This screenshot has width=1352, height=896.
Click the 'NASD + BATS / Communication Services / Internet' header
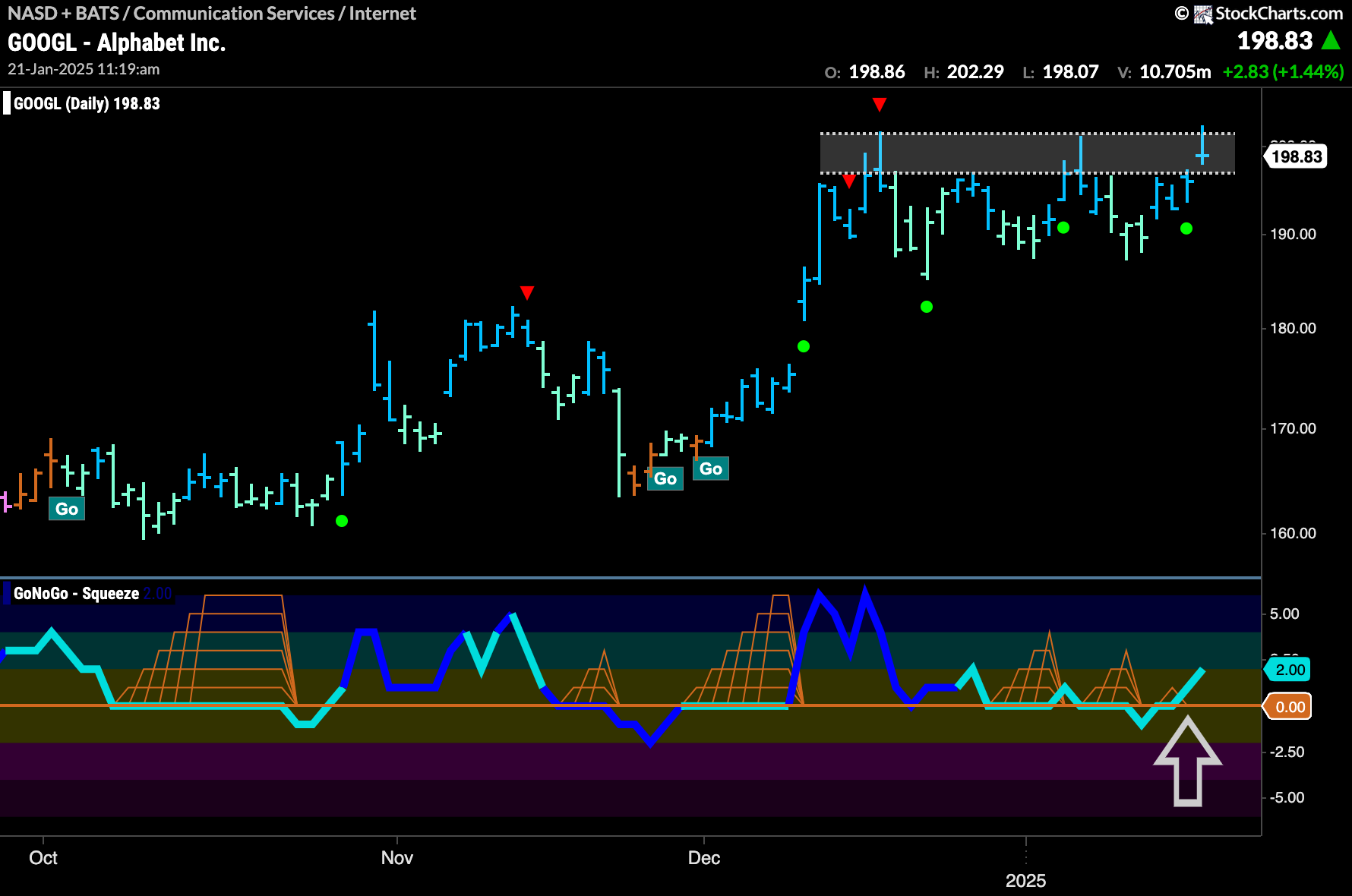click(212, 14)
